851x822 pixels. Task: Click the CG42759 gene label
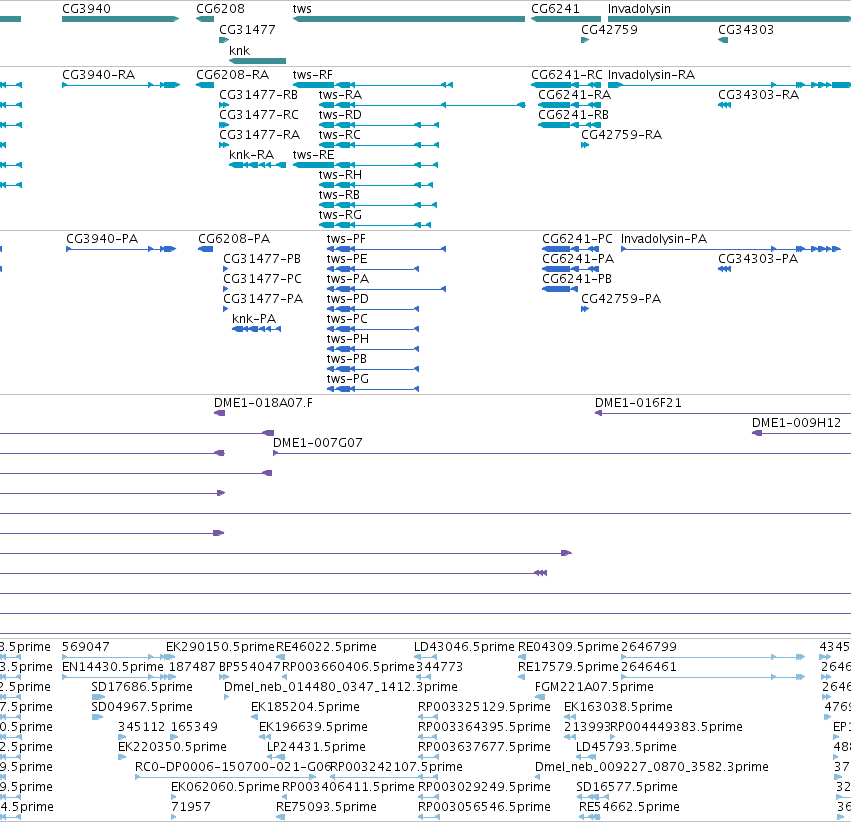609,29
